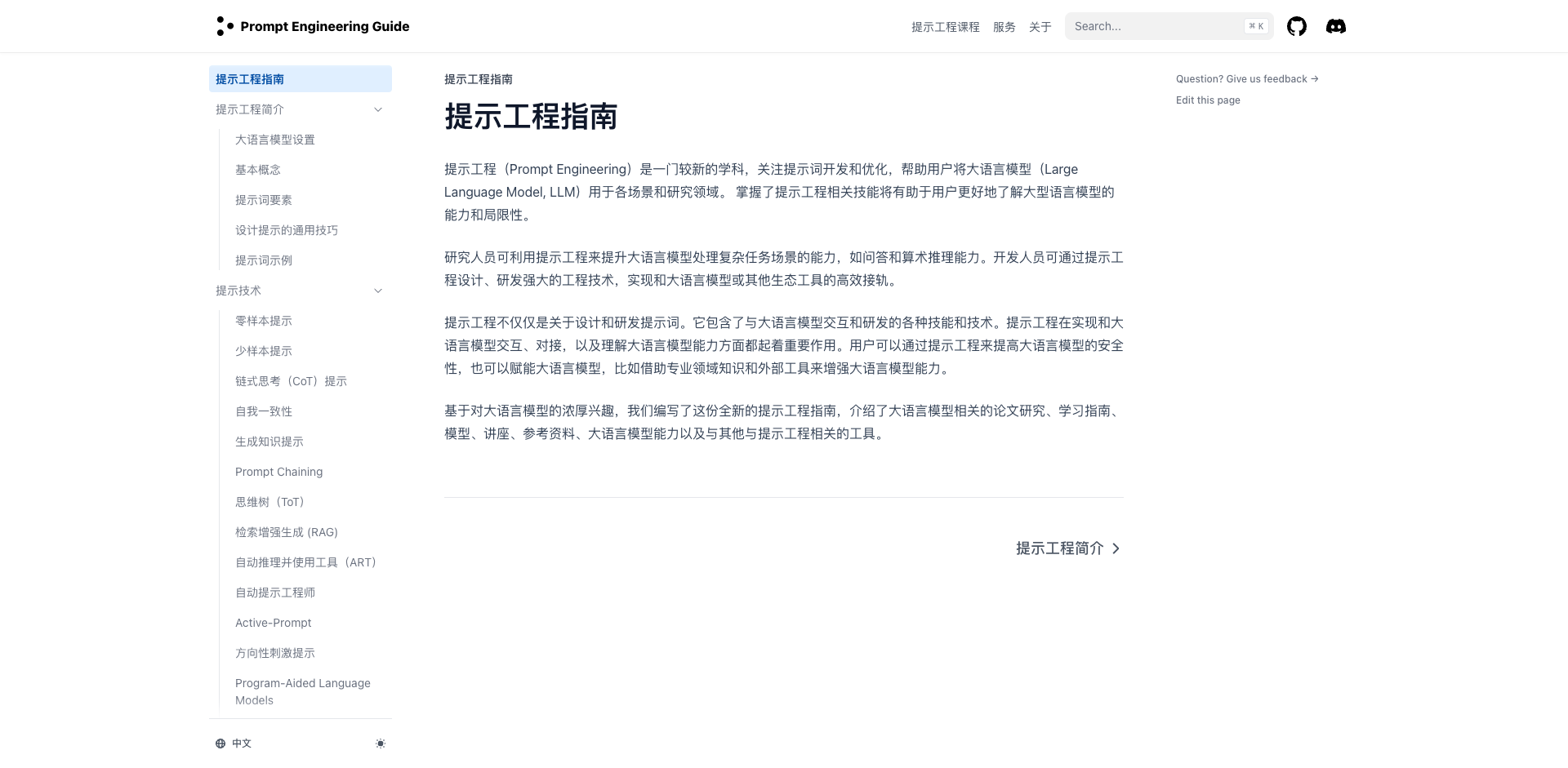1568x768 pixels.
Task: Open the GitHub repository icon
Action: point(1296,26)
